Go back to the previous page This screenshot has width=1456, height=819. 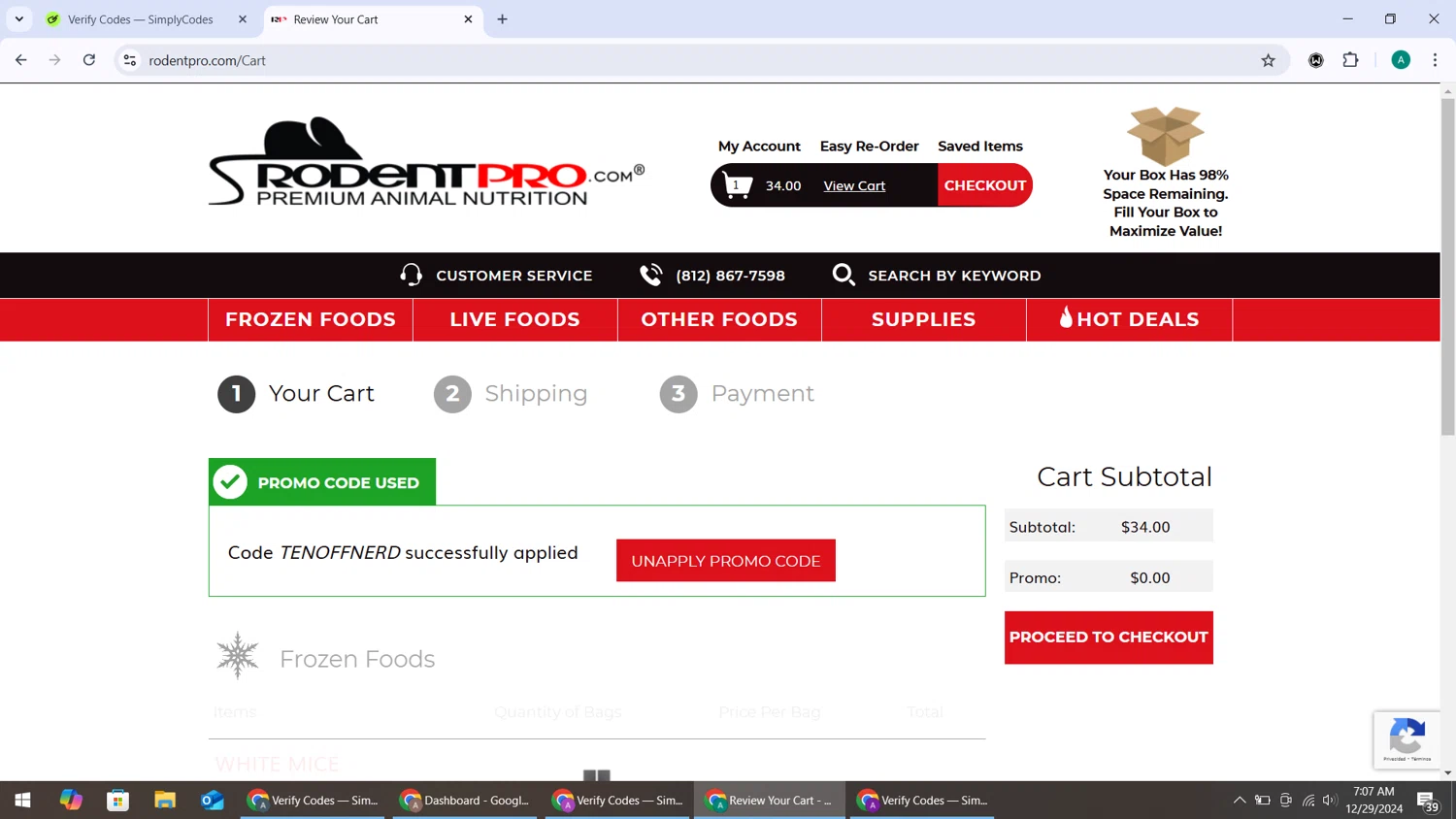[21, 60]
